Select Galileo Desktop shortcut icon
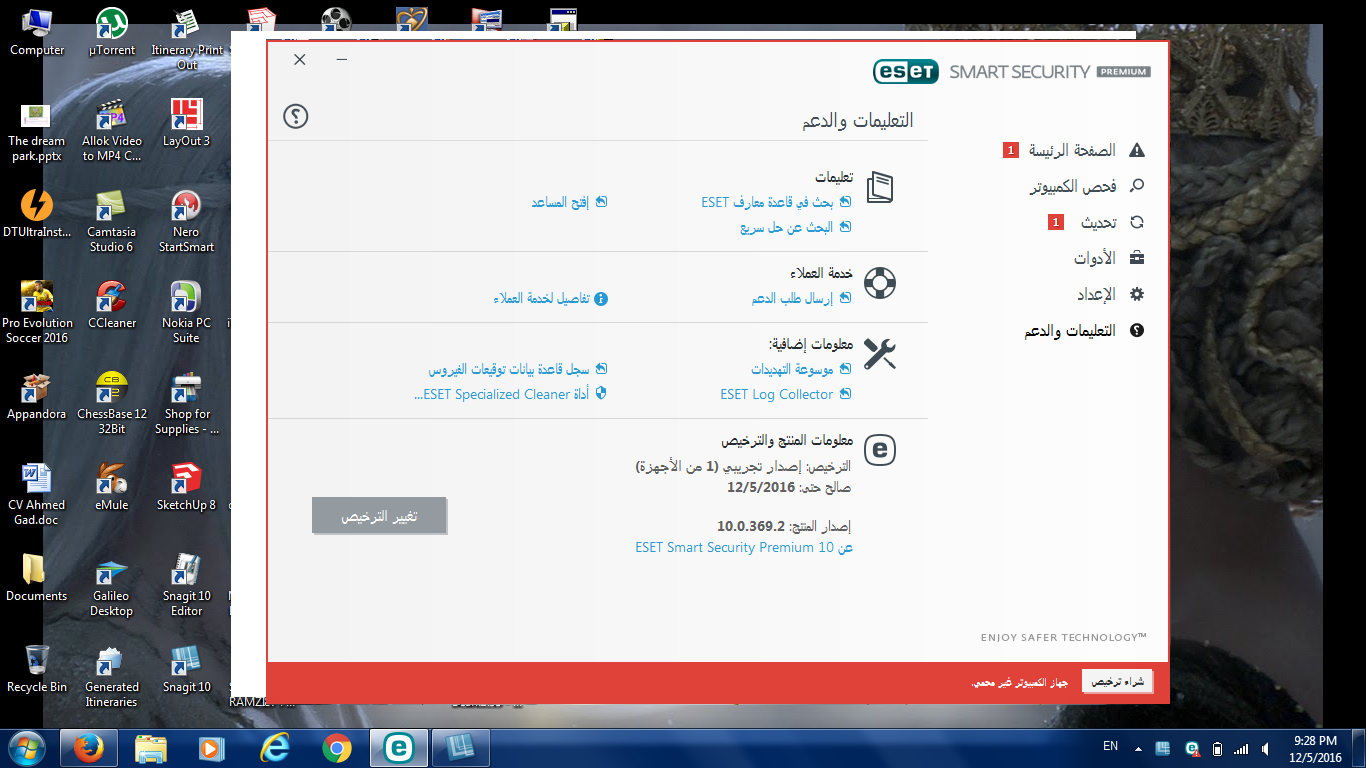The image size is (1366, 768). click(x=112, y=585)
